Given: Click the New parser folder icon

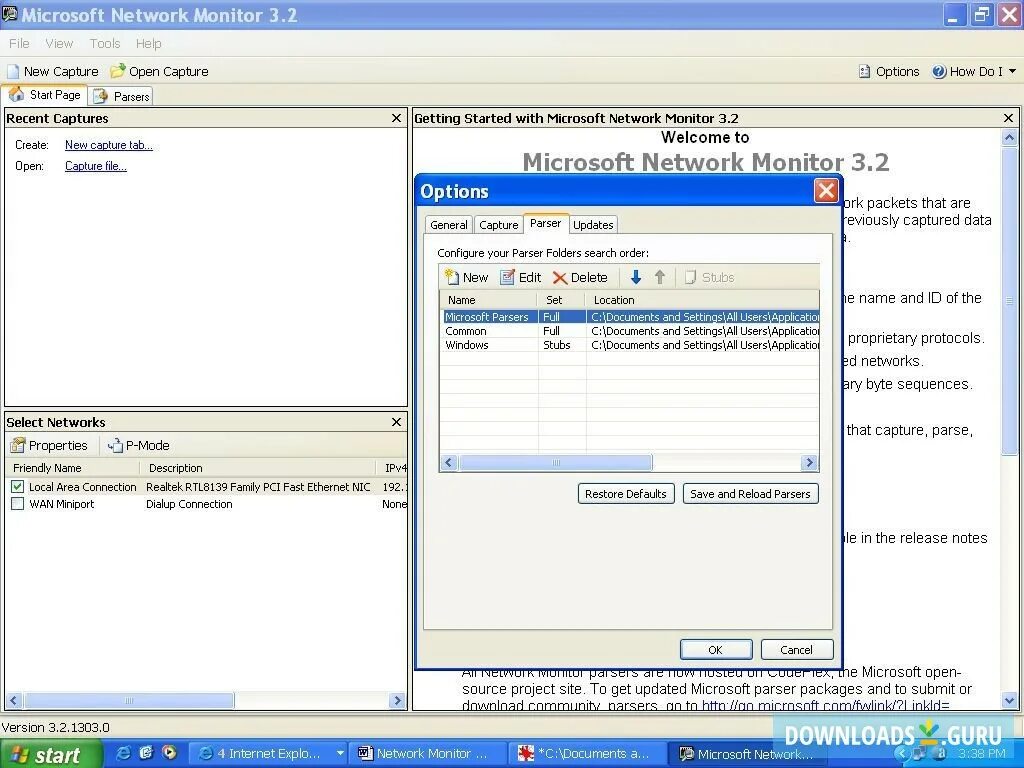Looking at the screenshot, I should click(x=452, y=278).
